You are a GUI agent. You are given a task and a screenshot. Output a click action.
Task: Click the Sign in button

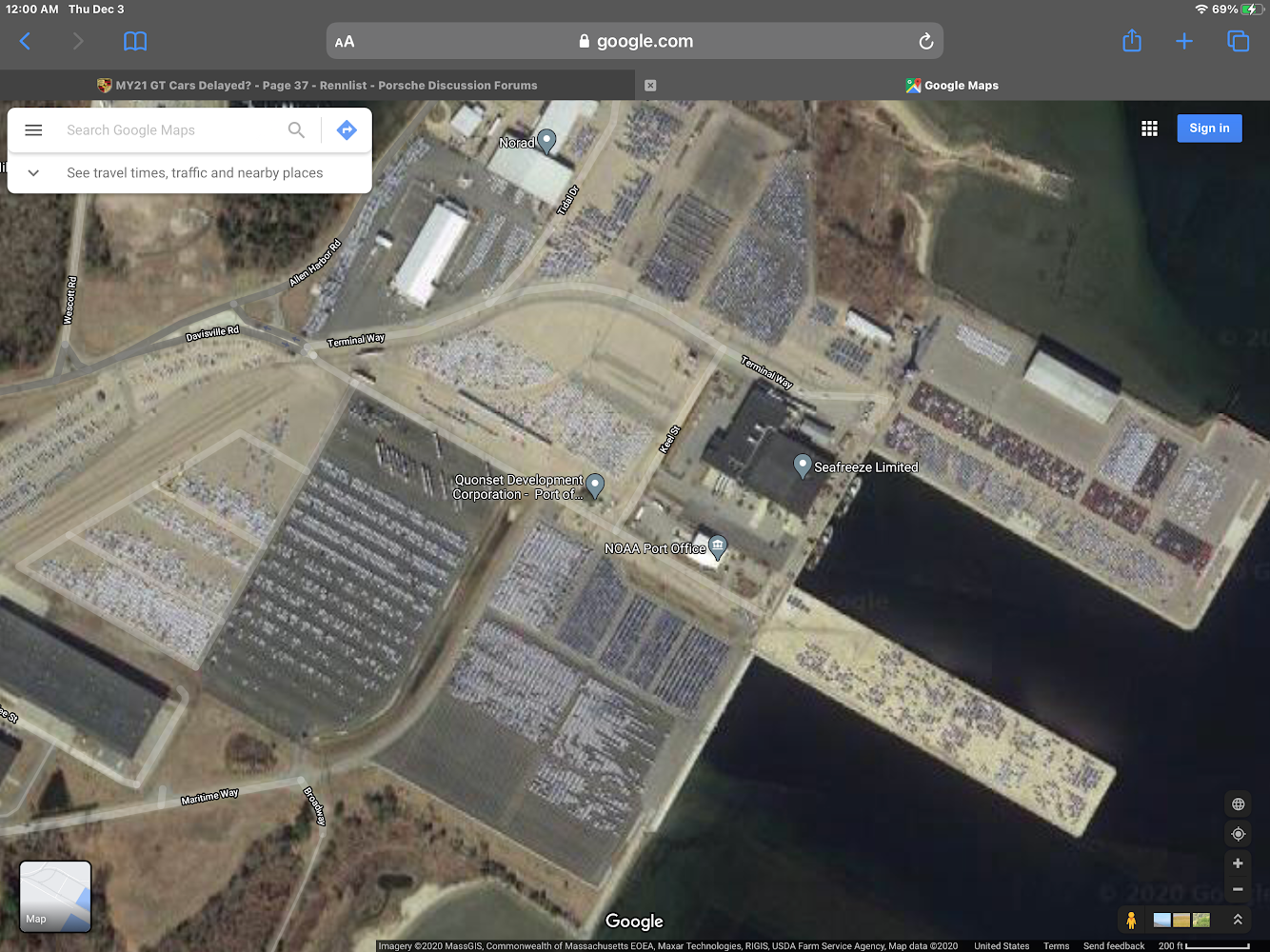coord(1209,129)
